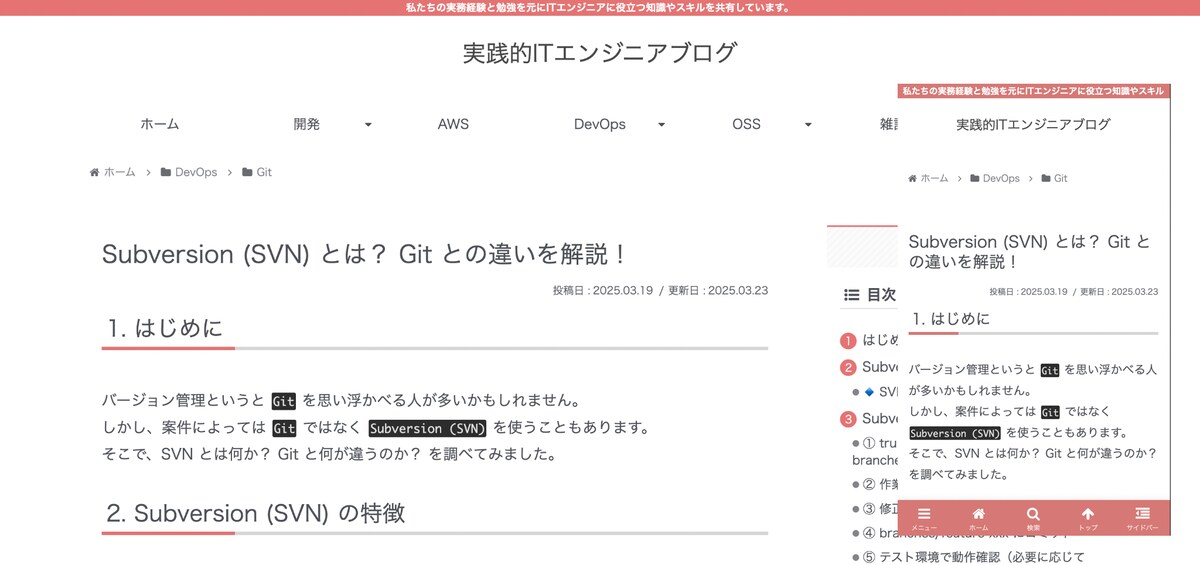Tap the トップ up-arrow icon in mobile footer
The height and width of the screenshot is (565, 1200).
(1088, 513)
